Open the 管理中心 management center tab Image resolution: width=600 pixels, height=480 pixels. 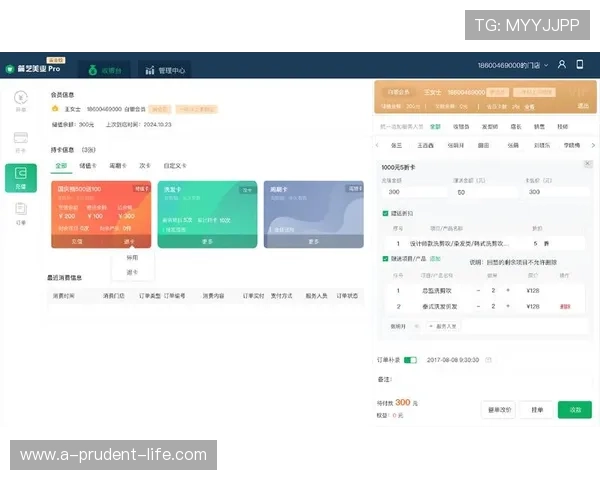click(165, 70)
